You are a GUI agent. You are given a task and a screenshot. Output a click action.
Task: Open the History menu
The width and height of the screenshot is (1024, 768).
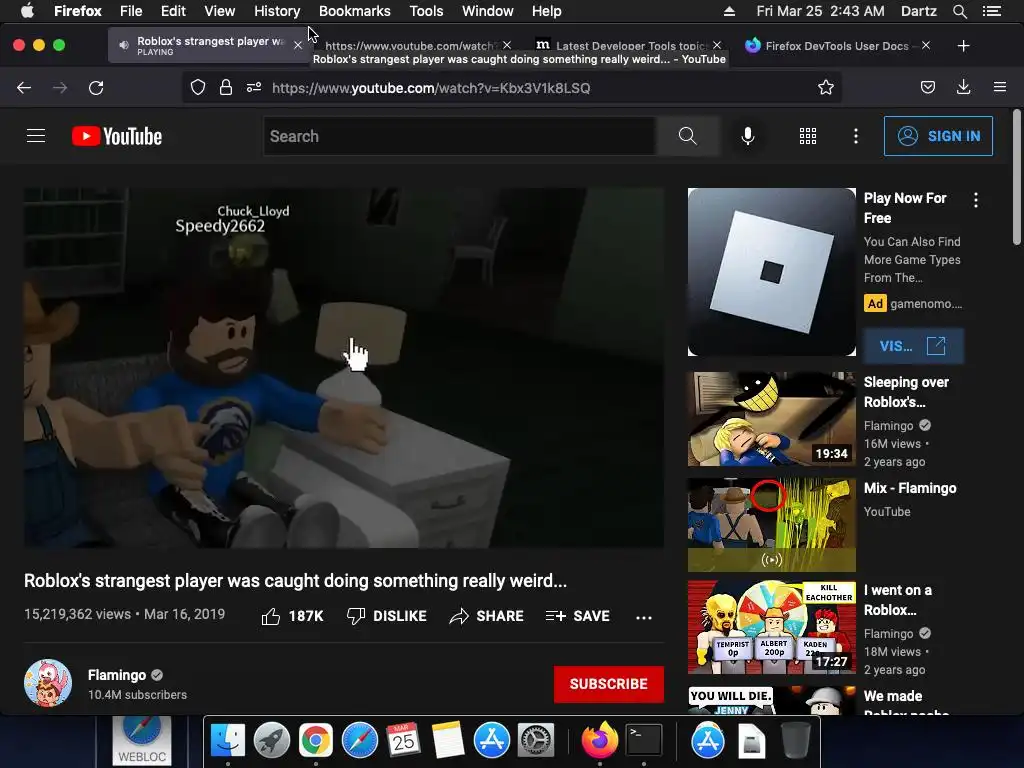click(x=277, y=11)
